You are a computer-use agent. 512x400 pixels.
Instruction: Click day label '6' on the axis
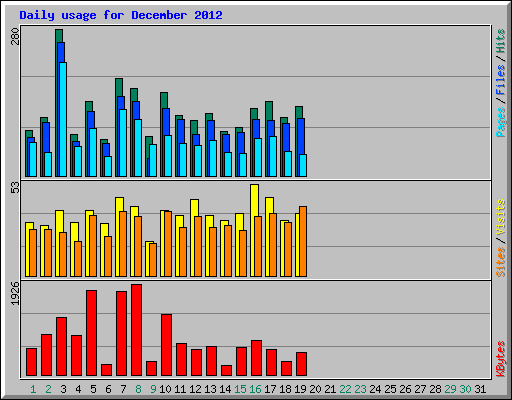(x=108, y=389)
